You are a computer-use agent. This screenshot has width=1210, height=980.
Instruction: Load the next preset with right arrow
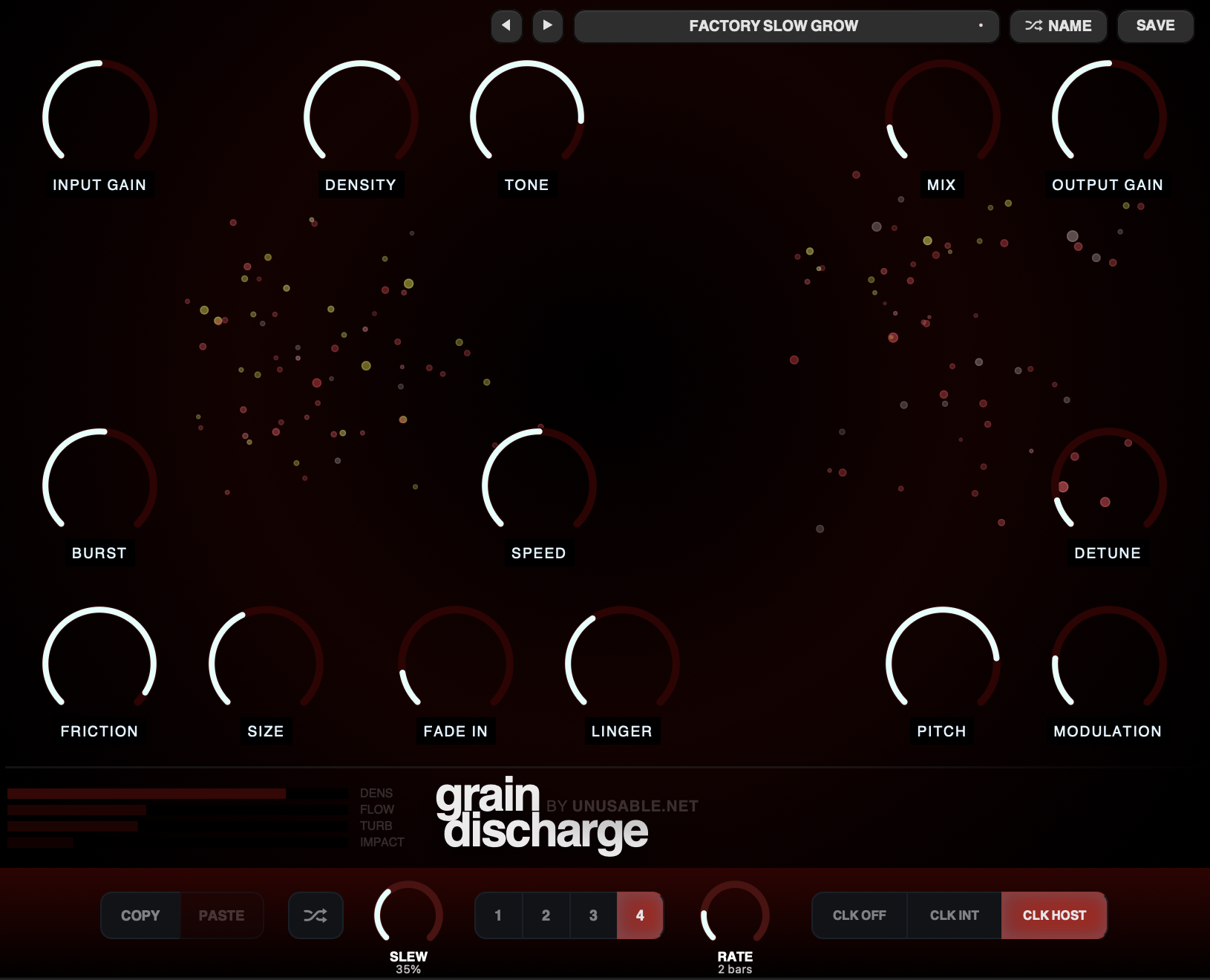pyautogui.click(x=548, y=26)
